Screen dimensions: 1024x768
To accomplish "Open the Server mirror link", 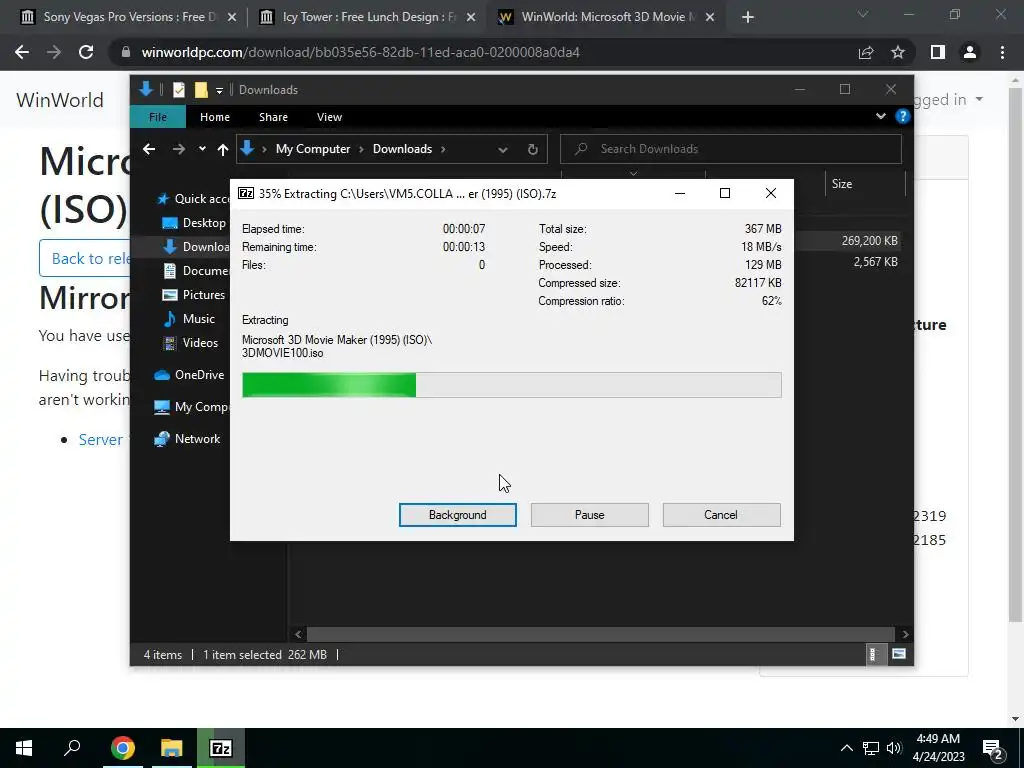I will [101, 440].
